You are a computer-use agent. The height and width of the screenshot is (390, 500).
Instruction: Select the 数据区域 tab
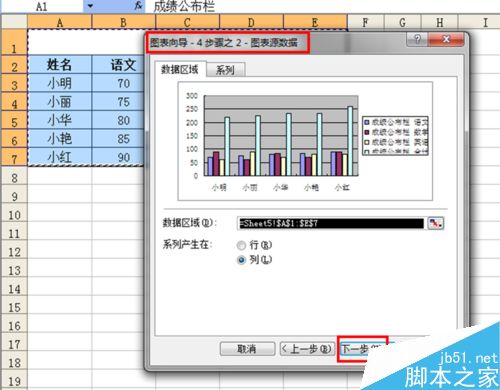[180, 70]
